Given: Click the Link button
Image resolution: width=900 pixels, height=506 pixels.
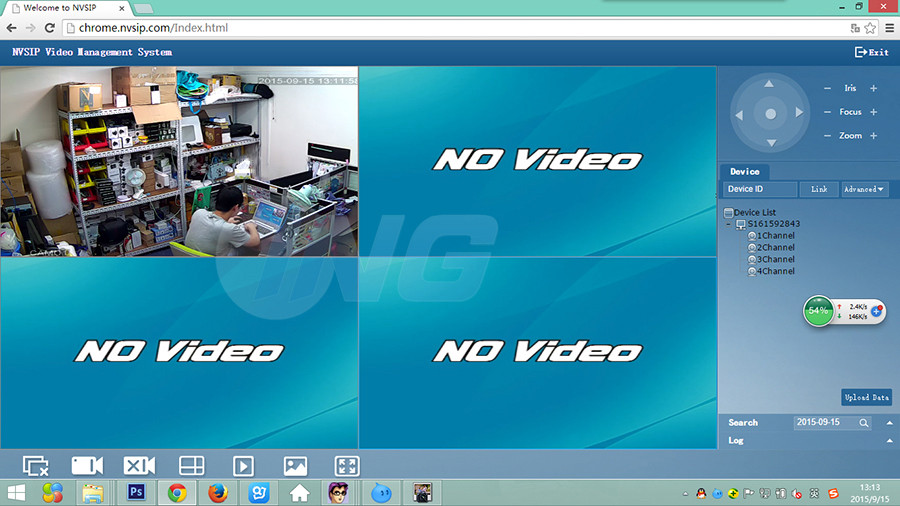Looking at the screenshot, I should click(819, 189).
